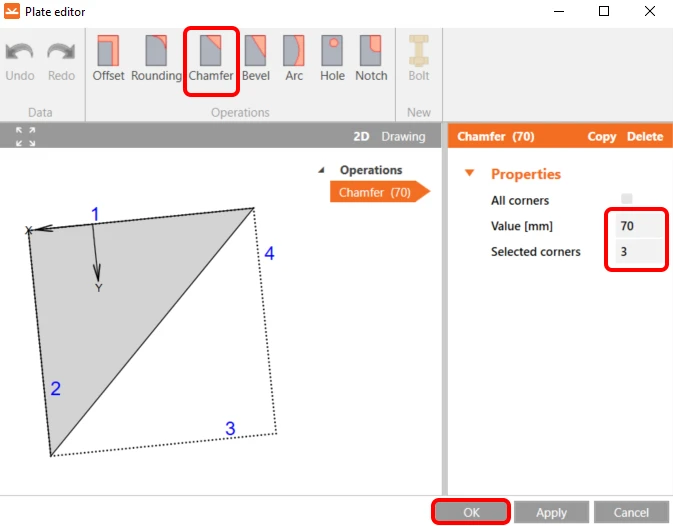The height and width of the screenshot is (526, 673).
Task: Collapse the Properties section
Action: [469, 173]
